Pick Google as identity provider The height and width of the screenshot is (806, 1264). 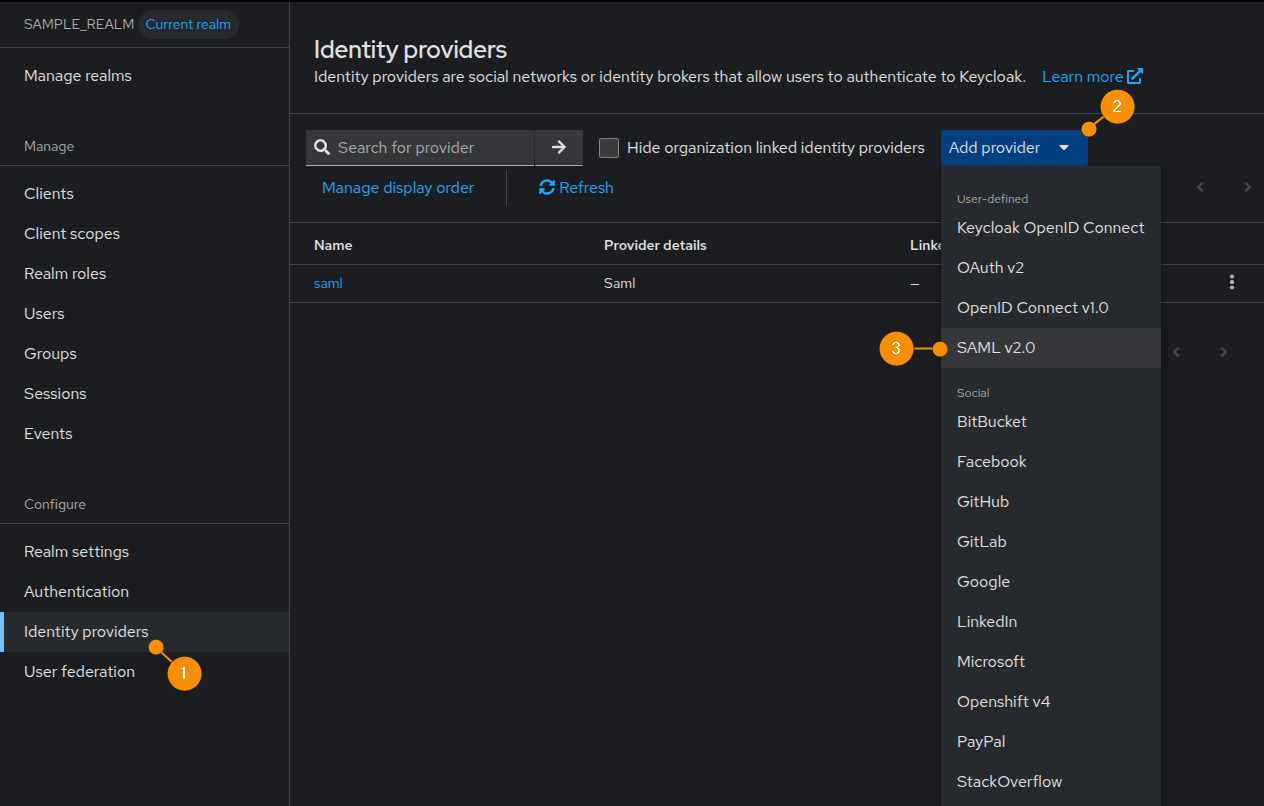coord(983,582)
